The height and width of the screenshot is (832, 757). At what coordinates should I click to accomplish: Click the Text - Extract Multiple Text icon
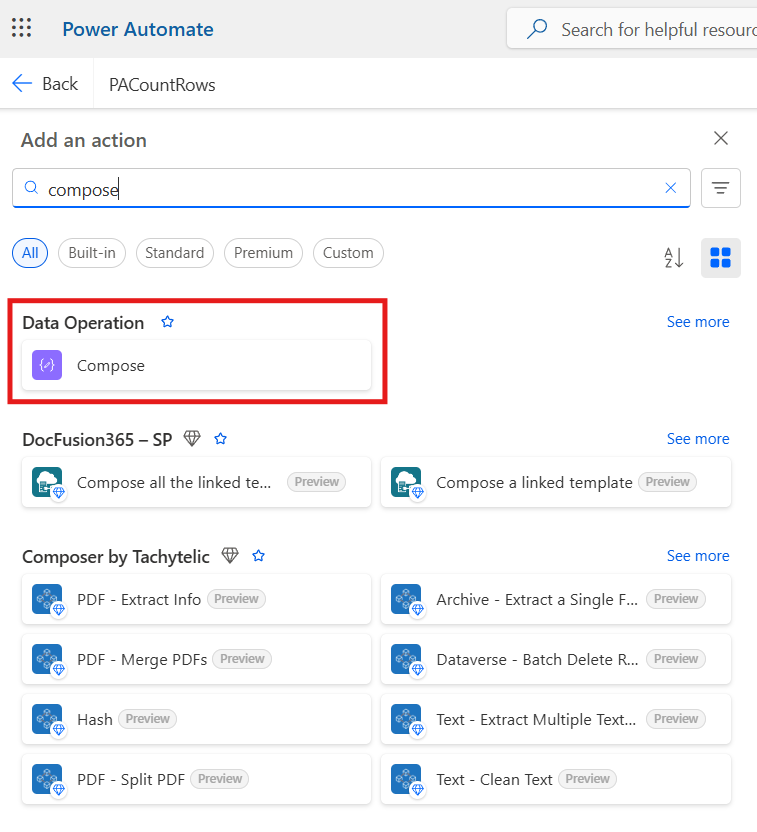tap(407, 720)
